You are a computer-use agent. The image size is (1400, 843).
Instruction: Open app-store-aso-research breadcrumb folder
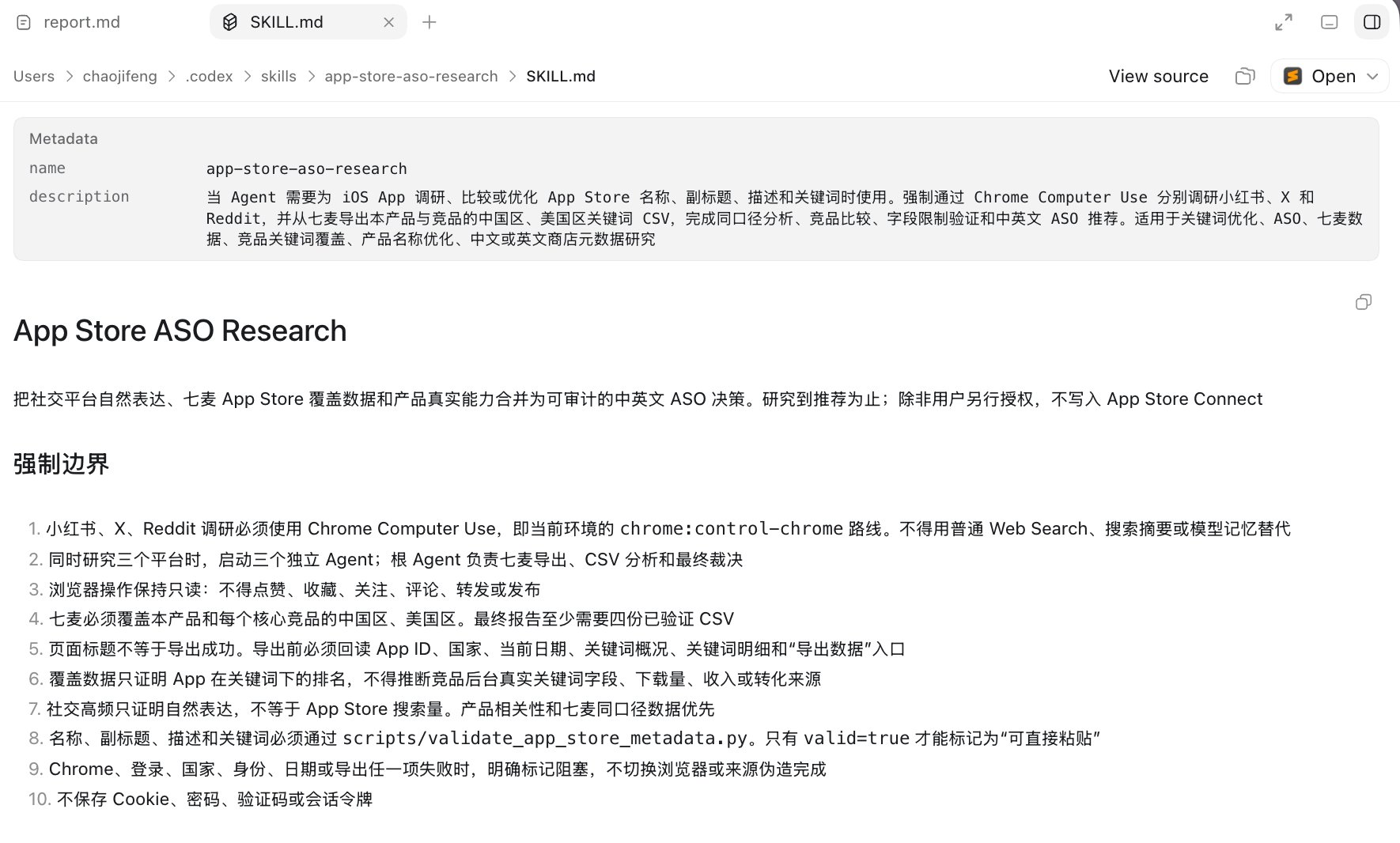[411, 76]
